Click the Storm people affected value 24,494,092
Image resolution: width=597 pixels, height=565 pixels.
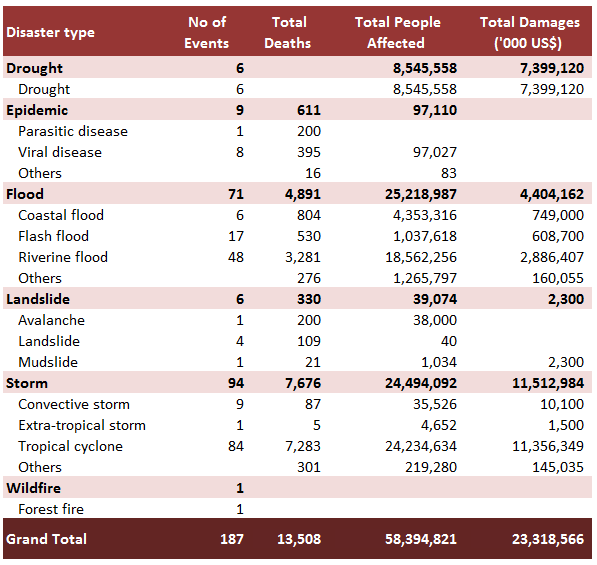[421, 383]
